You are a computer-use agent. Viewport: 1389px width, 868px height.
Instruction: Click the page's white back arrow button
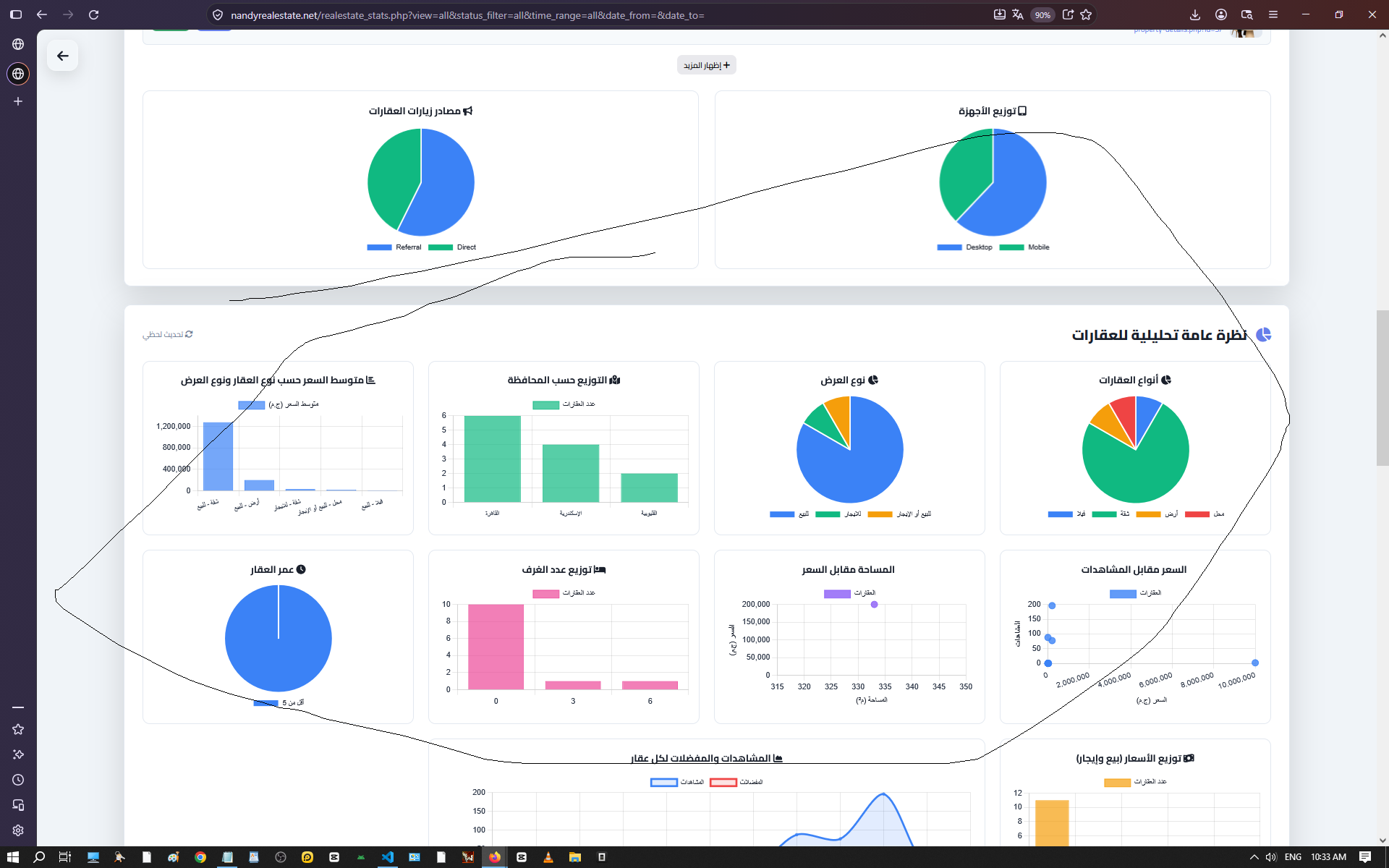[63, 56]
